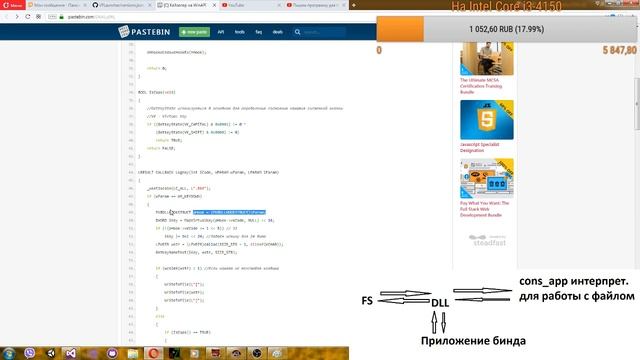This screenshot has height=360, width=640.
Task: Click the LRESULT CALLBACK LogKey code line
Action: coord(208,172)
